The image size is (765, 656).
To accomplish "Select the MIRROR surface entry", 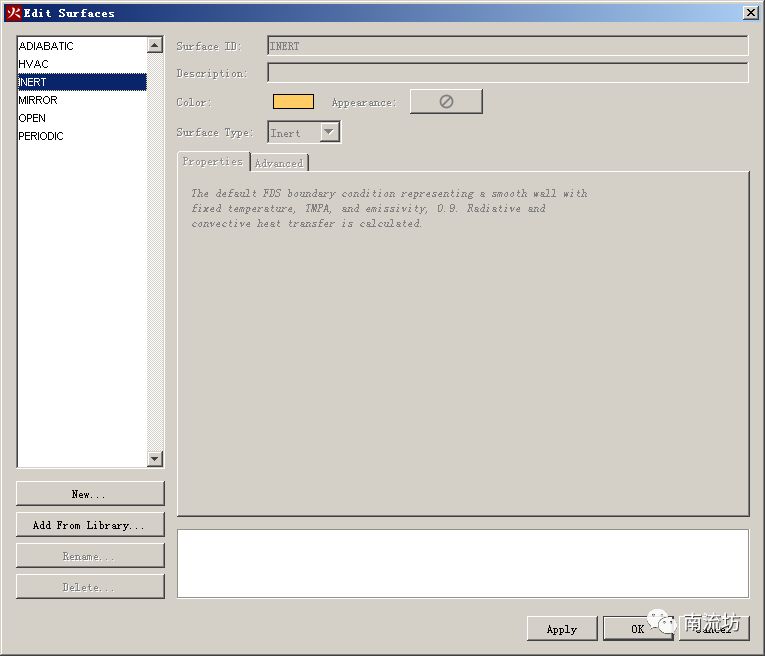I will click(x=38, y=100).
